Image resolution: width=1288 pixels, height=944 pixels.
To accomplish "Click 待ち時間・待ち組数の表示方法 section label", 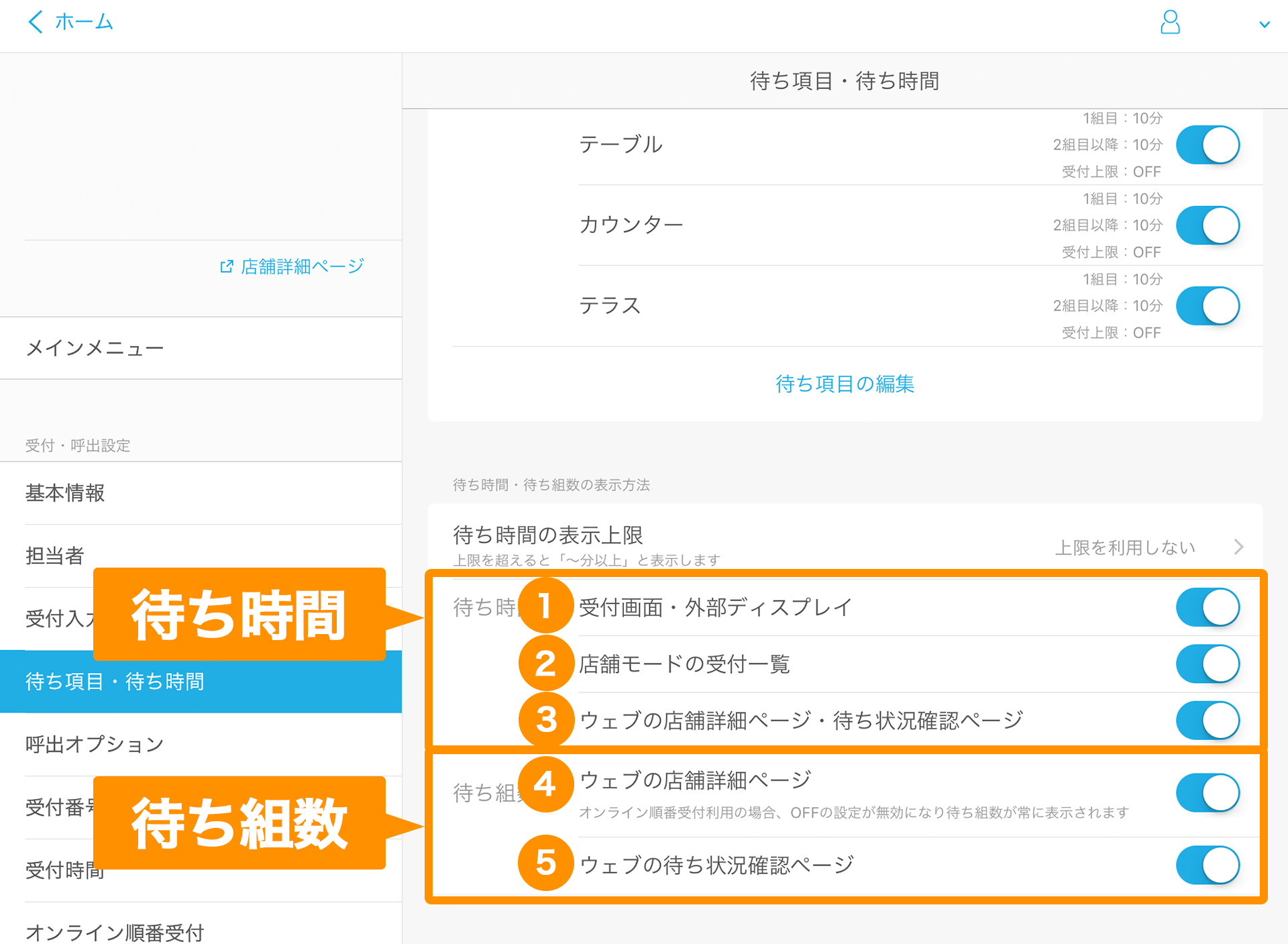I will pos(551,484).
